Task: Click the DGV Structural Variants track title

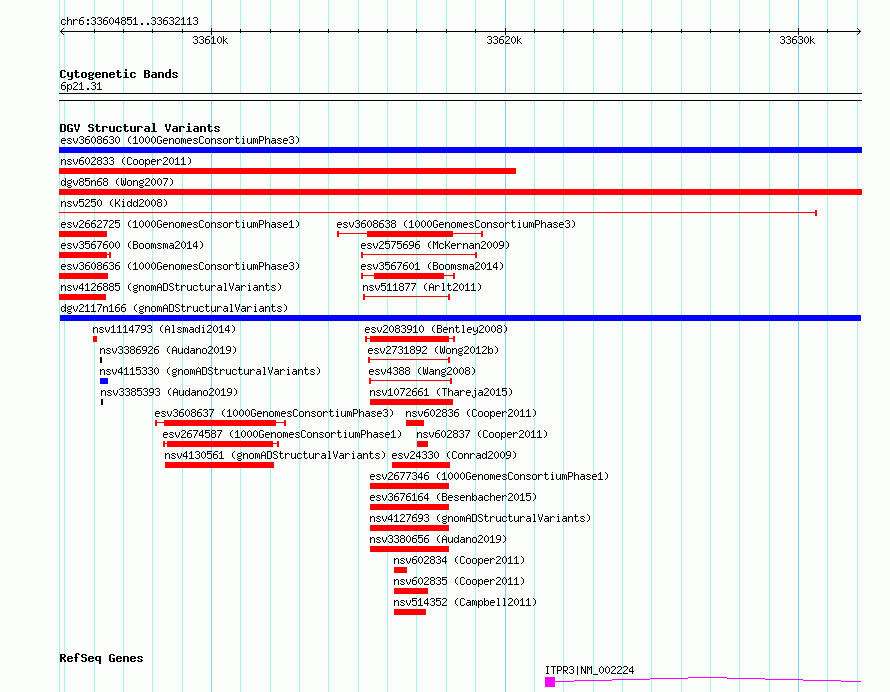Action: (x=140, y=128)
